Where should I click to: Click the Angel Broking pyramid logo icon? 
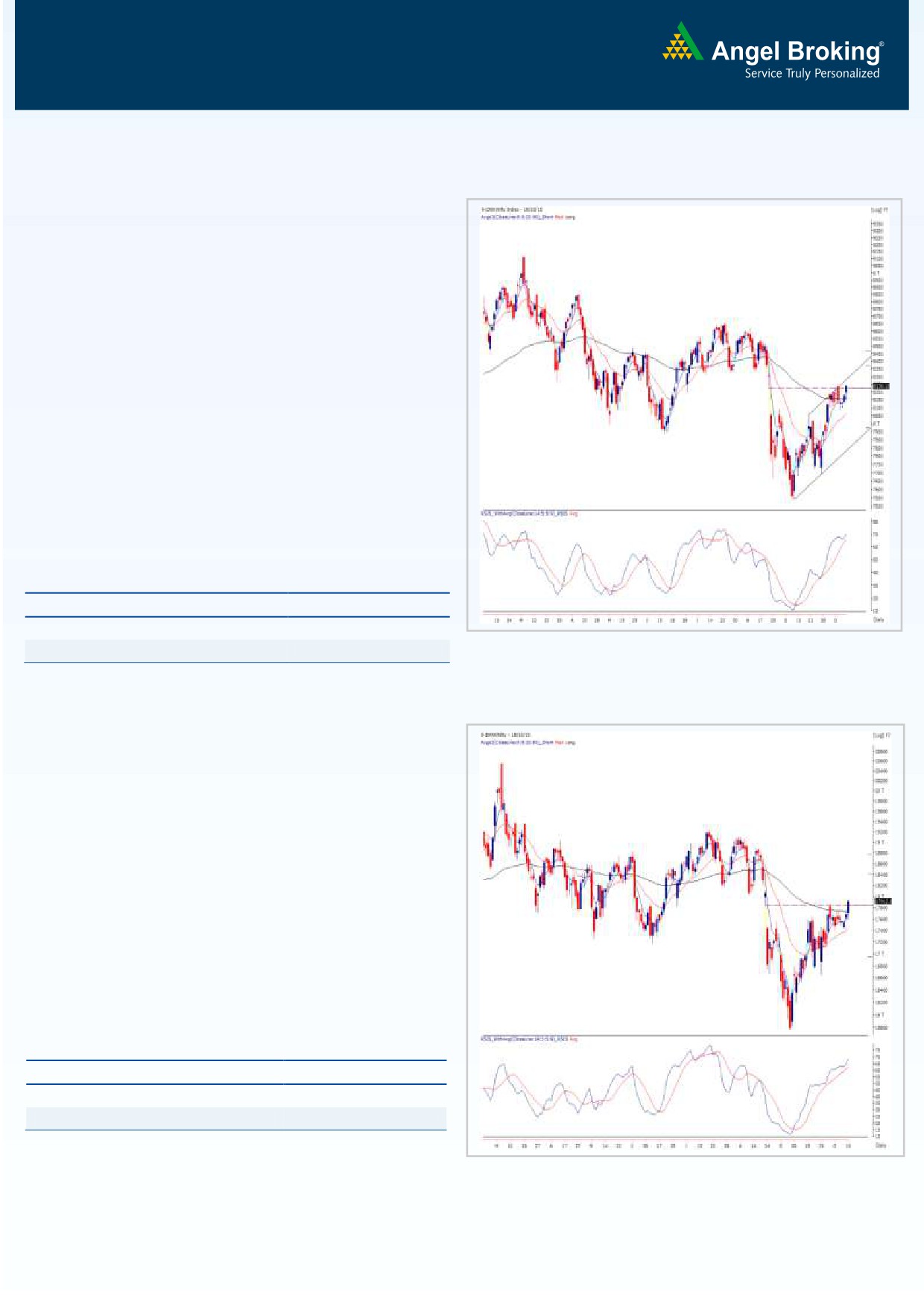pyautogui.click(x=683, y=43)
